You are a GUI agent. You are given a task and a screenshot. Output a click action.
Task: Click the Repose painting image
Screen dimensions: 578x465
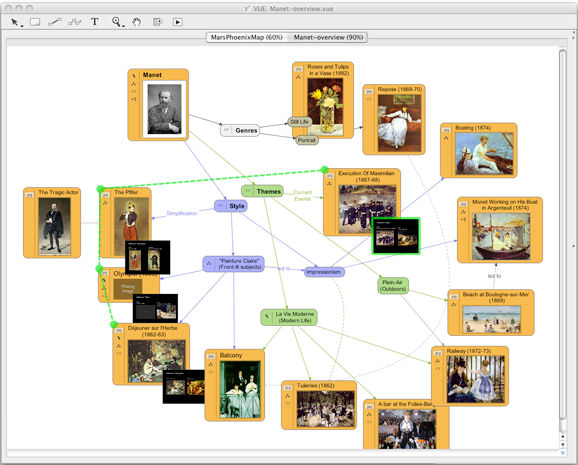(399, 123)
